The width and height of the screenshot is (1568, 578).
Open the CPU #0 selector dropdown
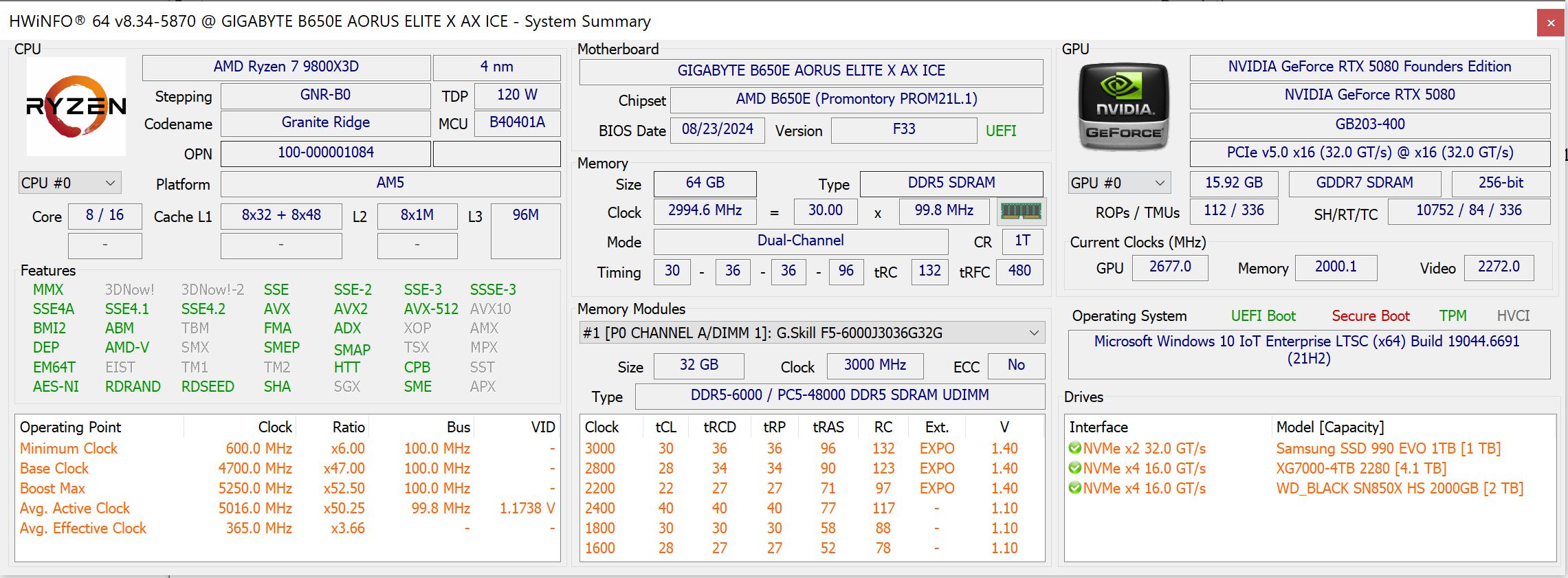click(x=69, y=183)
